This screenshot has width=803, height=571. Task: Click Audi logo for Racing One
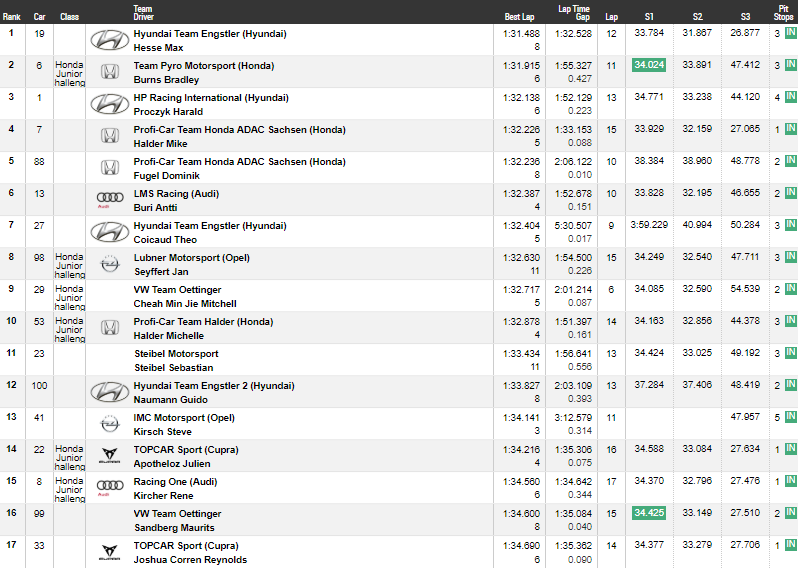pos(110,487)
